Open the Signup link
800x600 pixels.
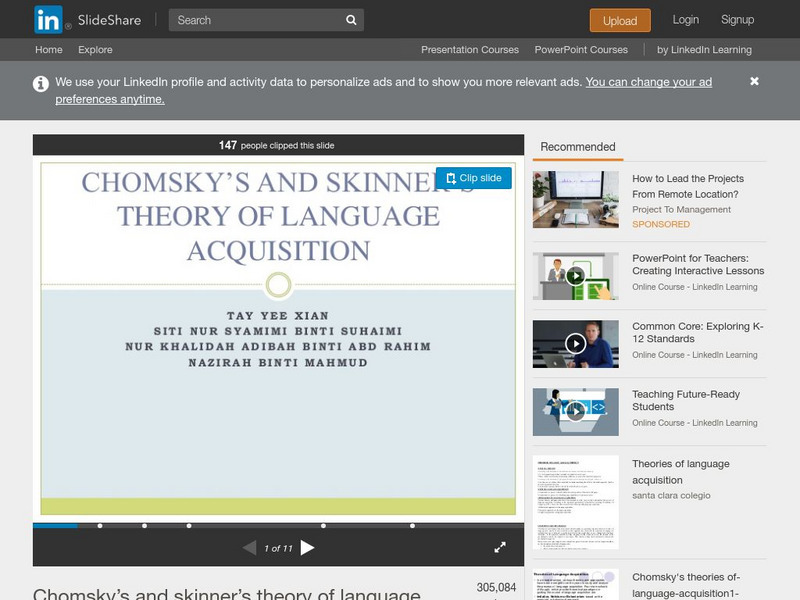(738, 20)
